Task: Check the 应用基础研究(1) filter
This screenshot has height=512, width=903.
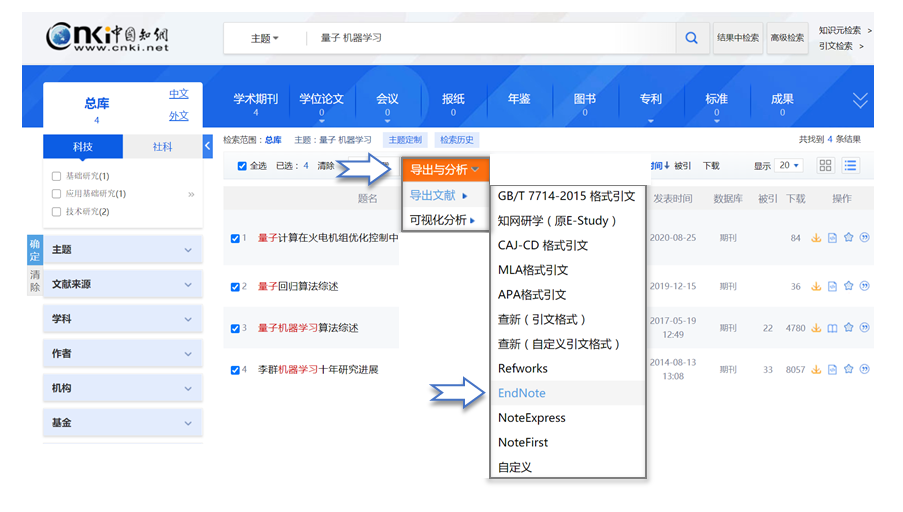Action: [x=56, y=194]
